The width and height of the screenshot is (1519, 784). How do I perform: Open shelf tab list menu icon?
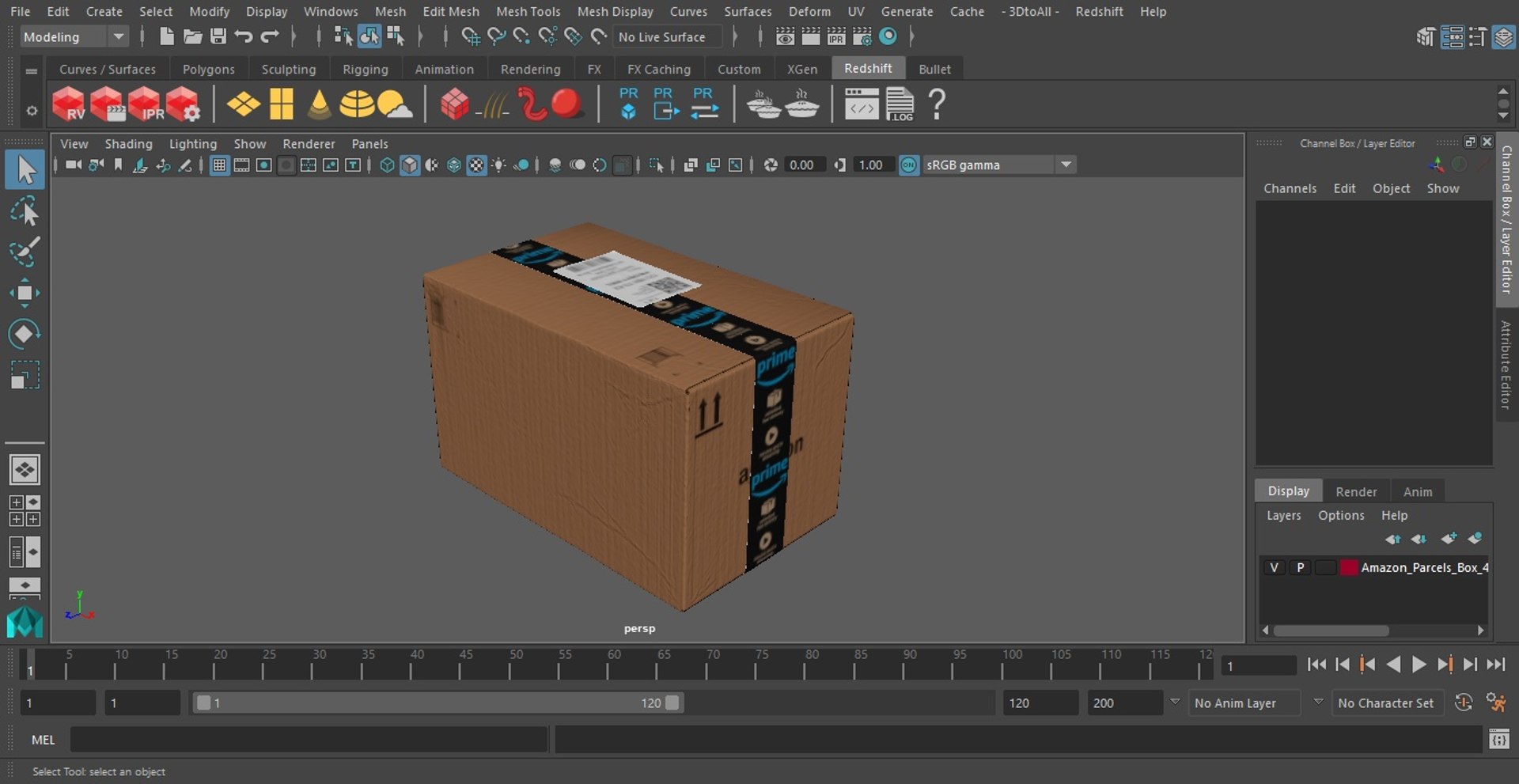32,71
